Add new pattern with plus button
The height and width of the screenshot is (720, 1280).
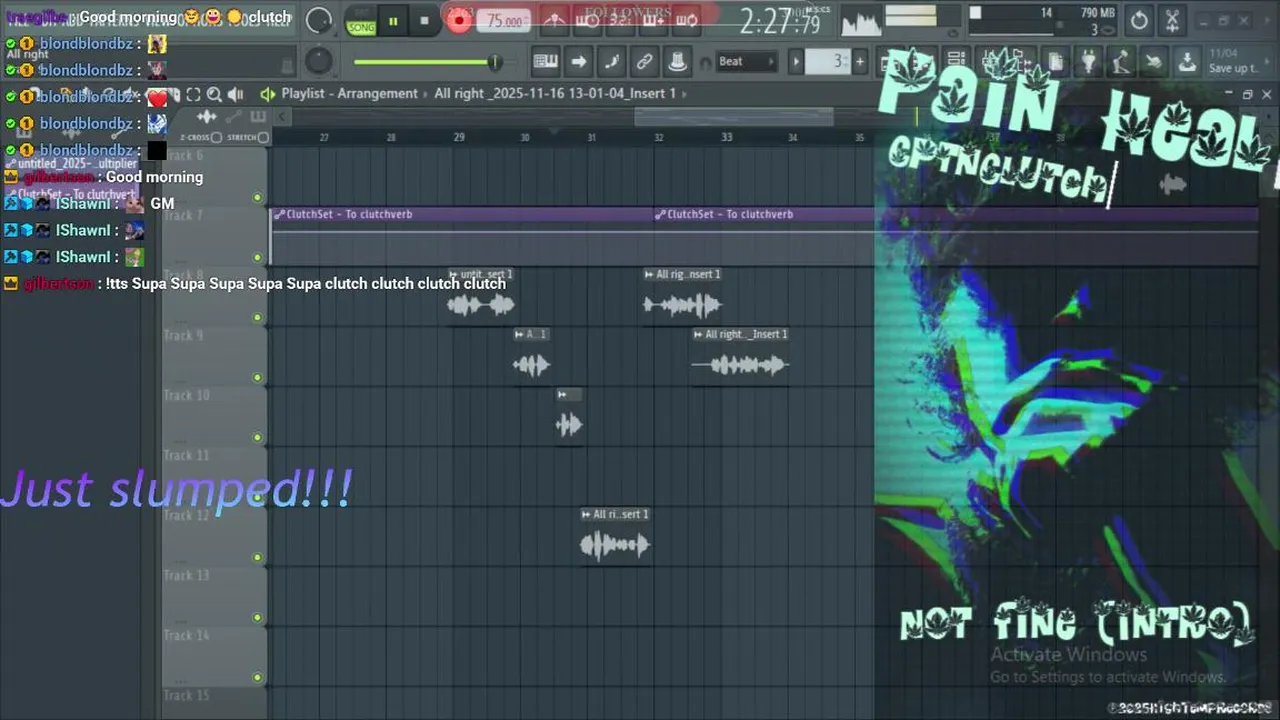(859, 62)
